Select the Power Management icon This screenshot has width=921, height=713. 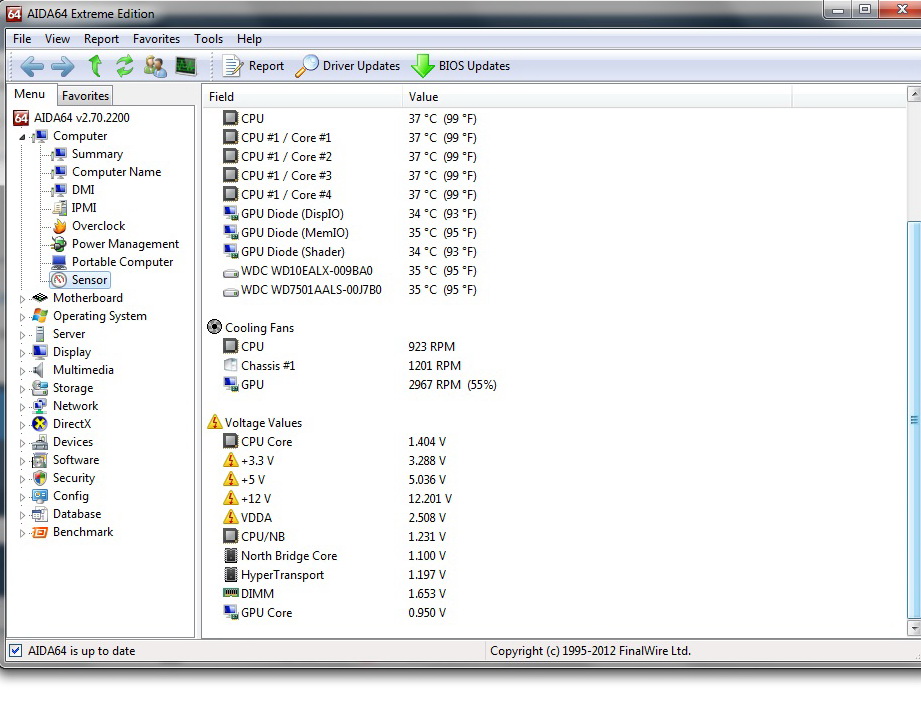pyautogui.click(x=59, y=244)
